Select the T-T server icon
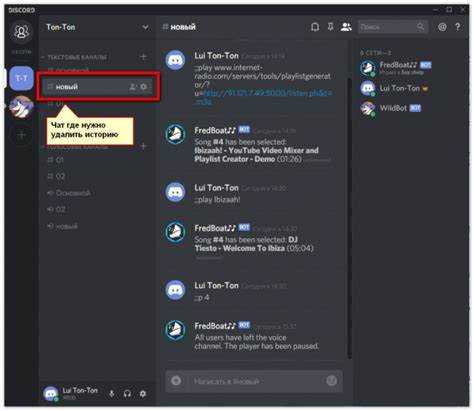Screen dimensions: 474x411 coord(21,78)
